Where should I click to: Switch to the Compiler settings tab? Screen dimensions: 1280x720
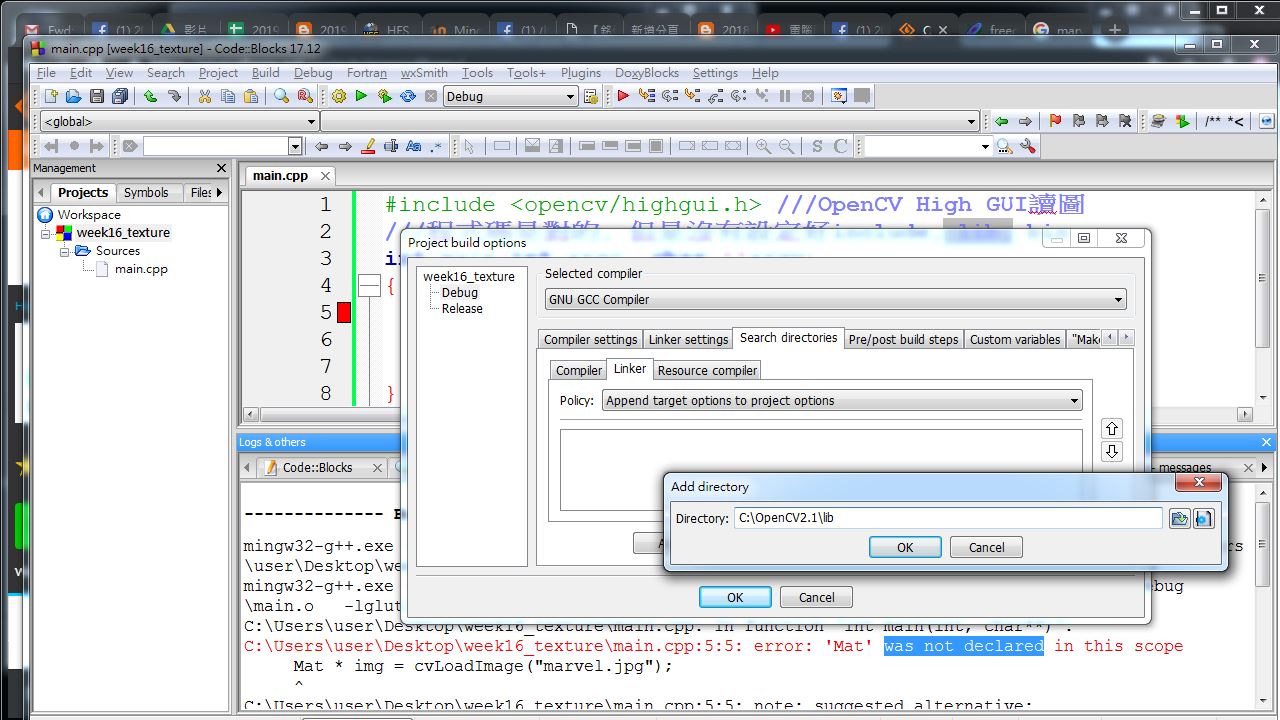(590, 339)
